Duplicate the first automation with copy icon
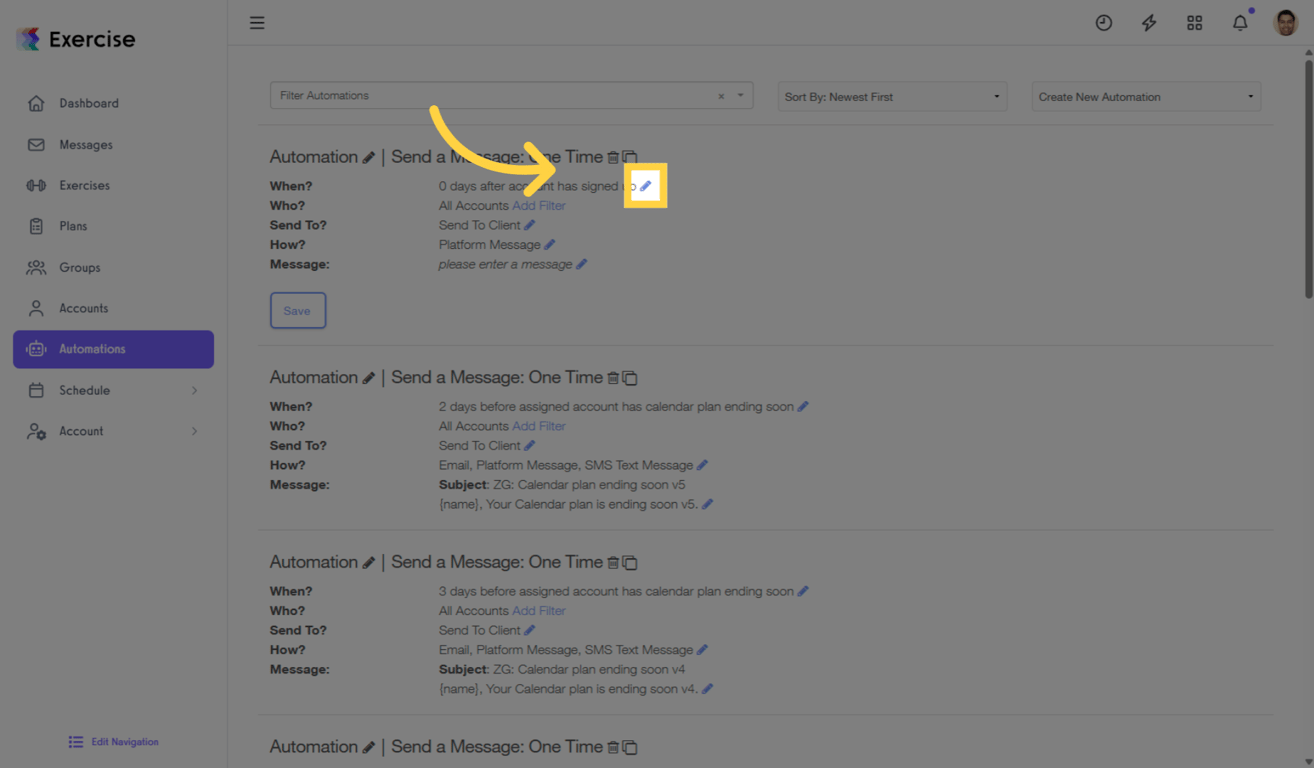 (630, 158)
